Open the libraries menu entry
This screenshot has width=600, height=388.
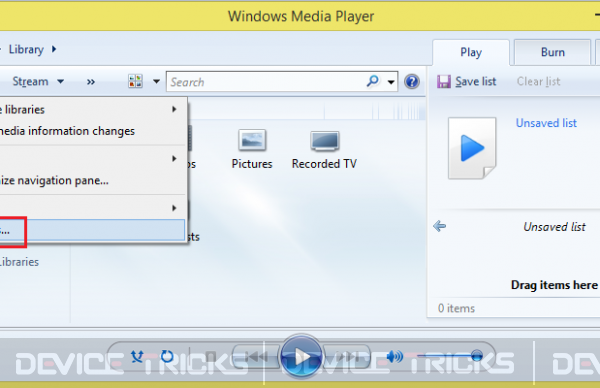click(x=92, y=109)
